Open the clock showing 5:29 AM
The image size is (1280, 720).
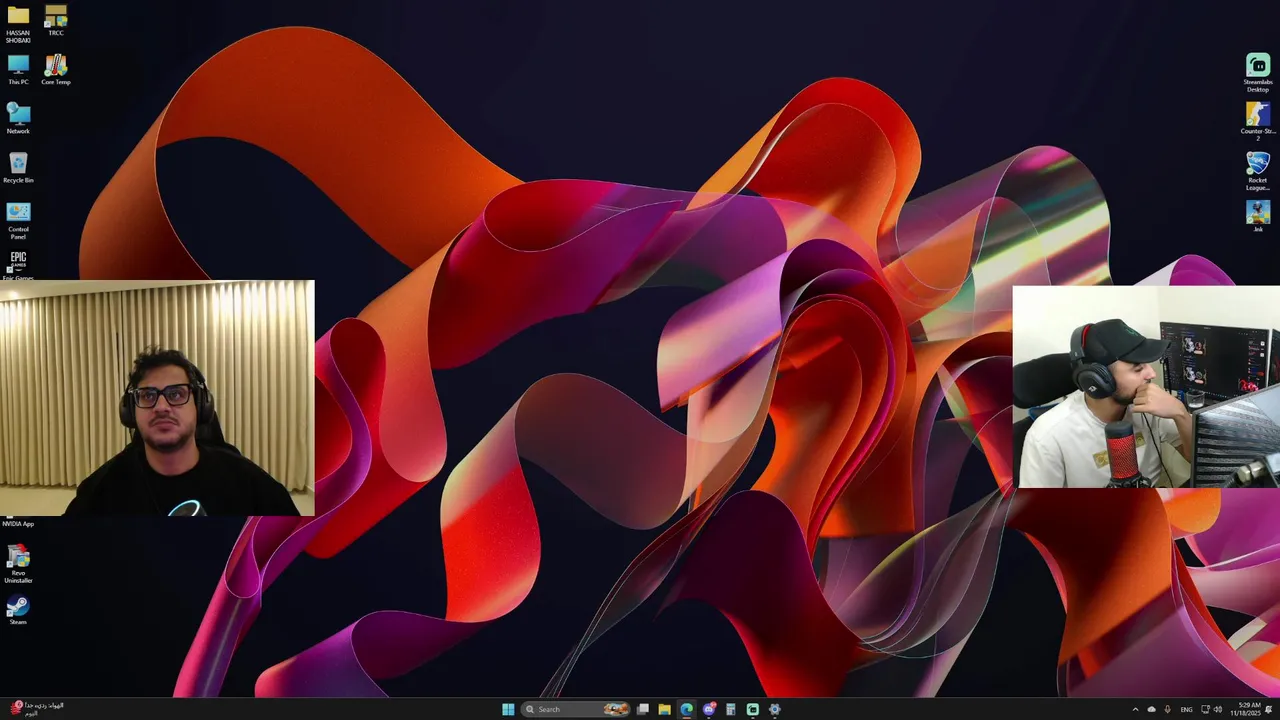click(1247, 709)
